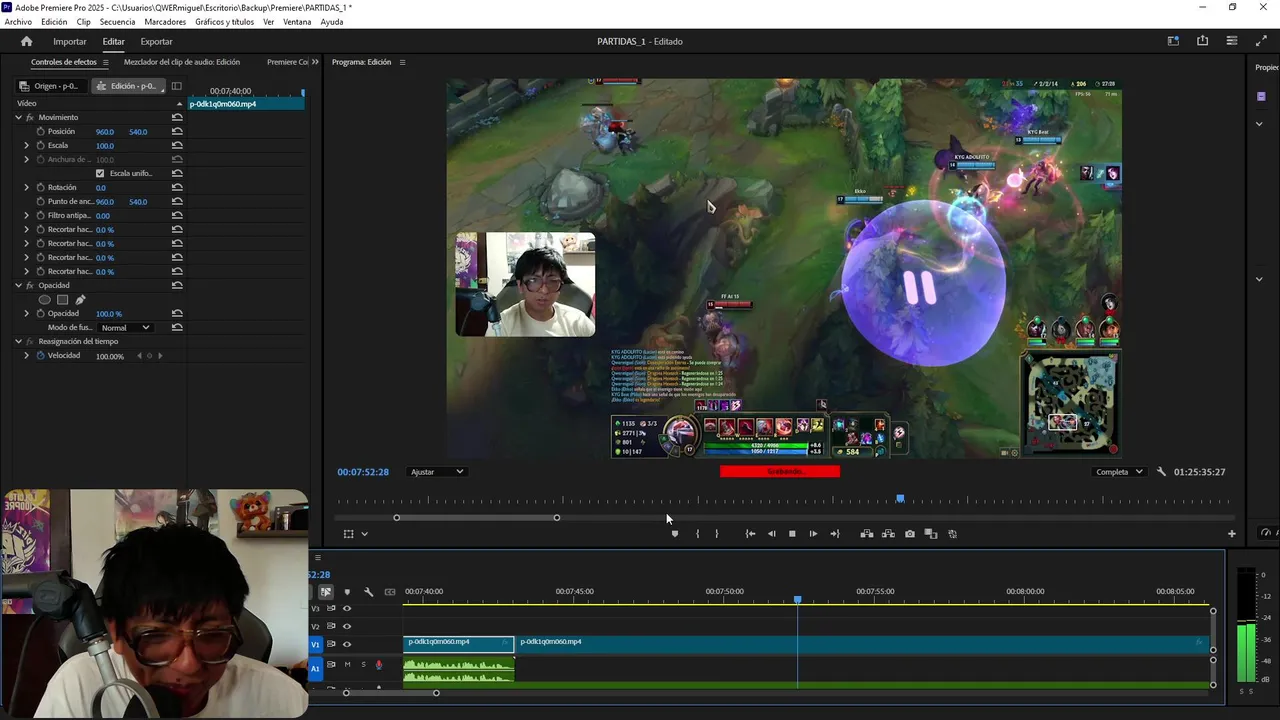
Task: Toggle animation stopwatch for Escala
Action: click(x=41, y=145)
